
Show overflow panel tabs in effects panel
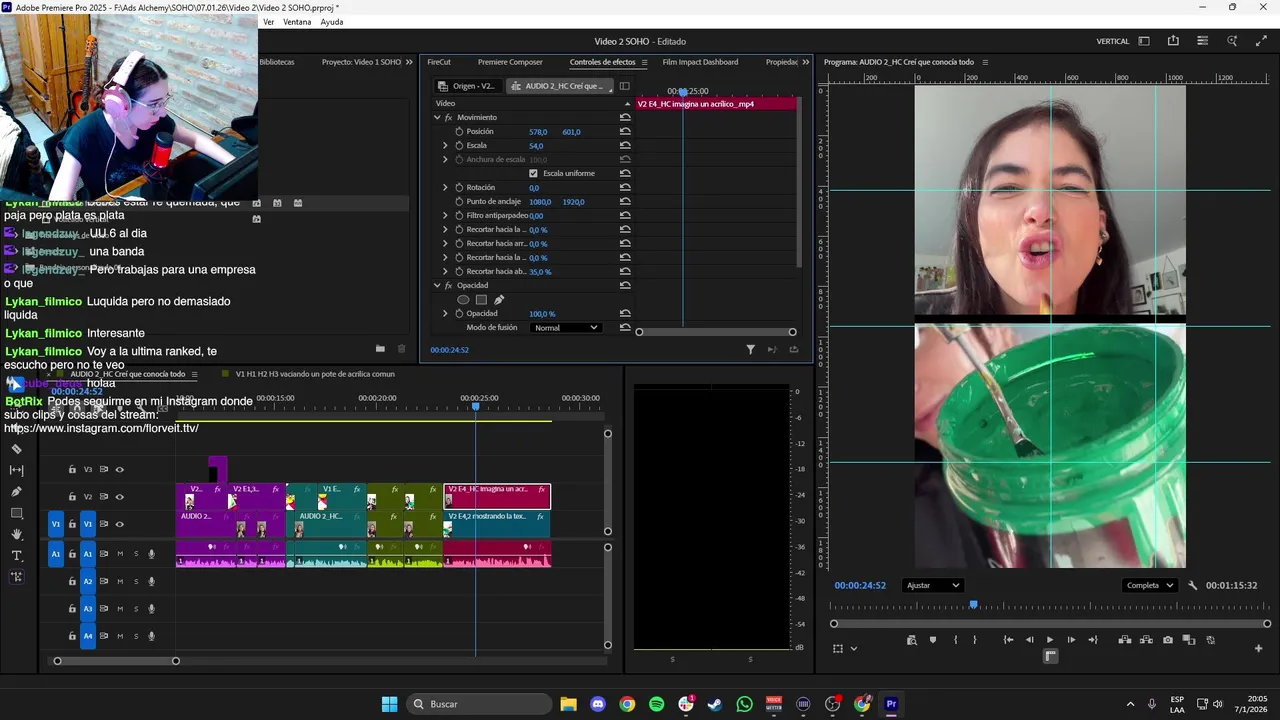tap(806, 62)
